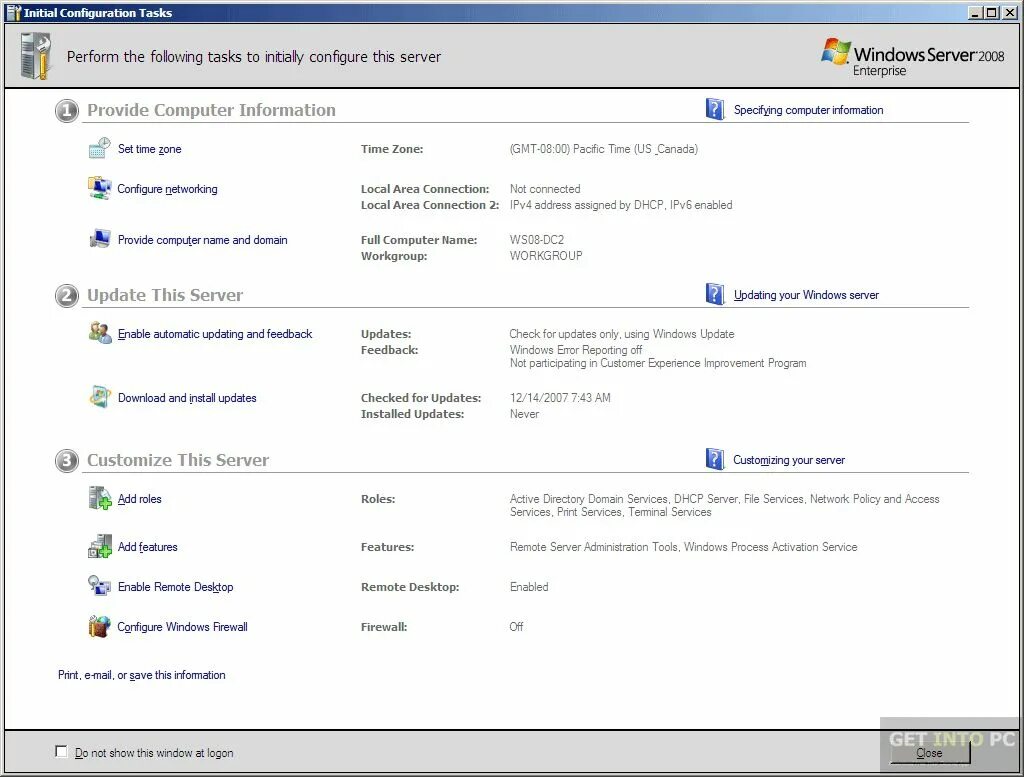
Task: Close the window using title bar X
Action: (1010, 12)
